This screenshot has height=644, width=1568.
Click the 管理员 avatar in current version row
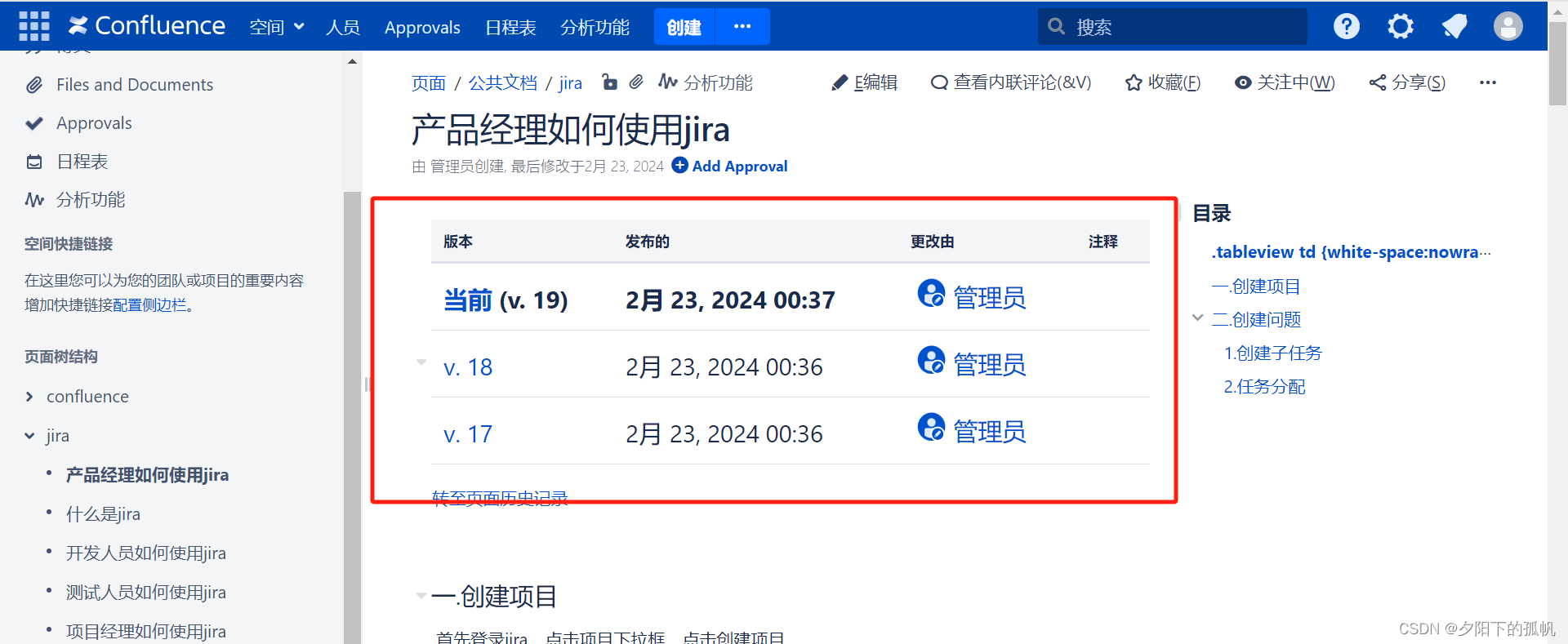[x=931, y=293]
